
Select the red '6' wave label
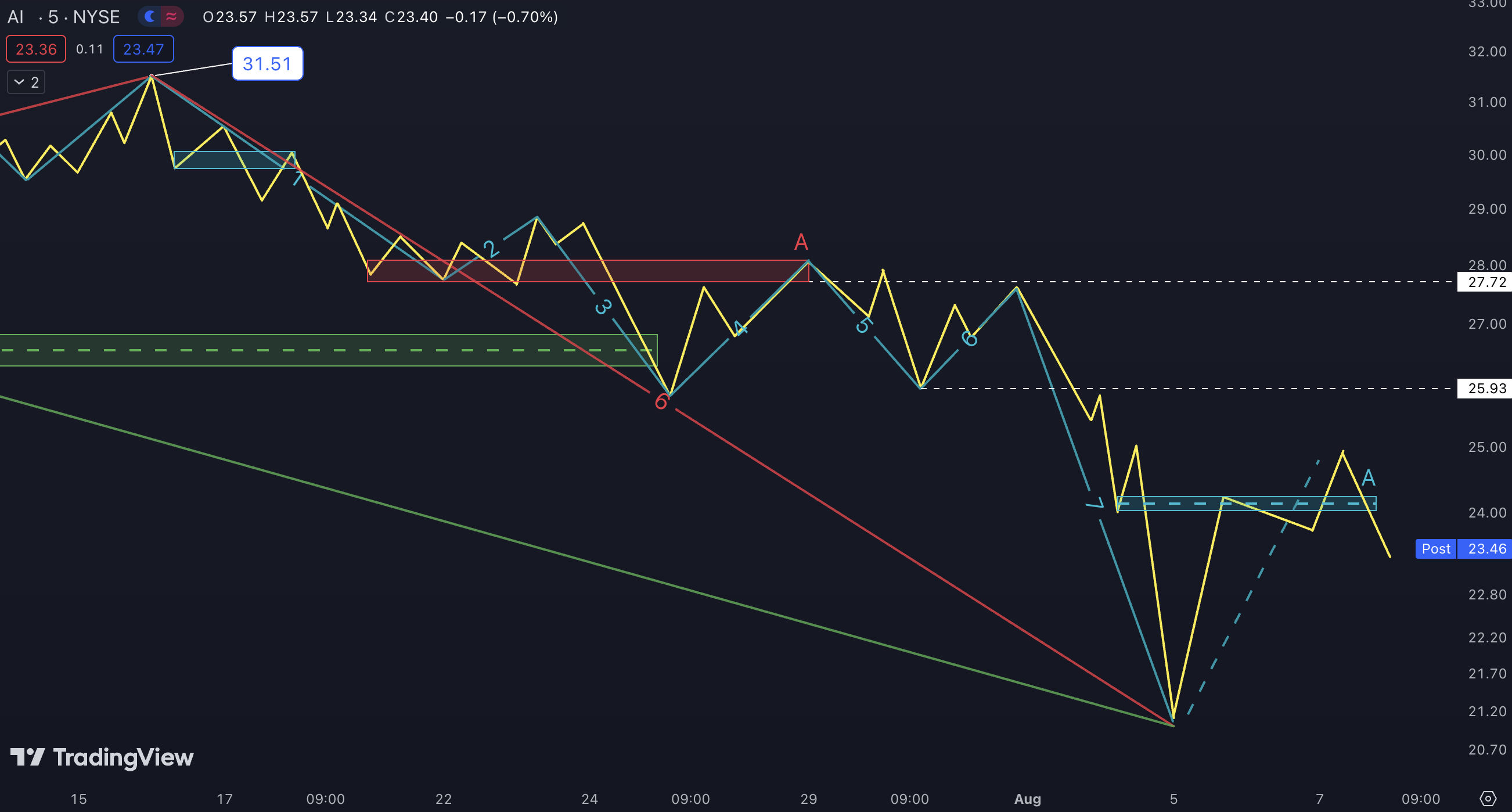[x=661, y=402]
